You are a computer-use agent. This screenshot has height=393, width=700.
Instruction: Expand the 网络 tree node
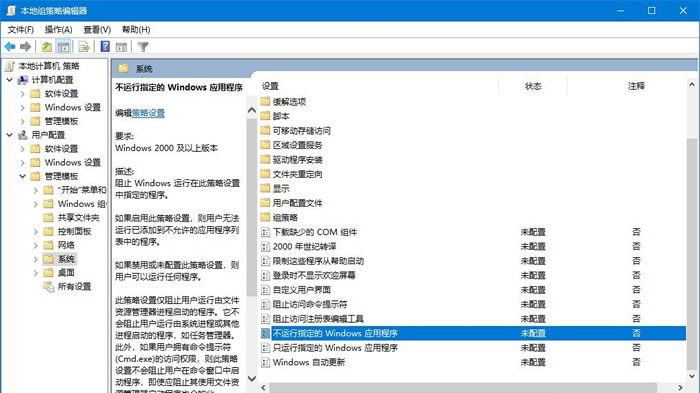(36, 245)
